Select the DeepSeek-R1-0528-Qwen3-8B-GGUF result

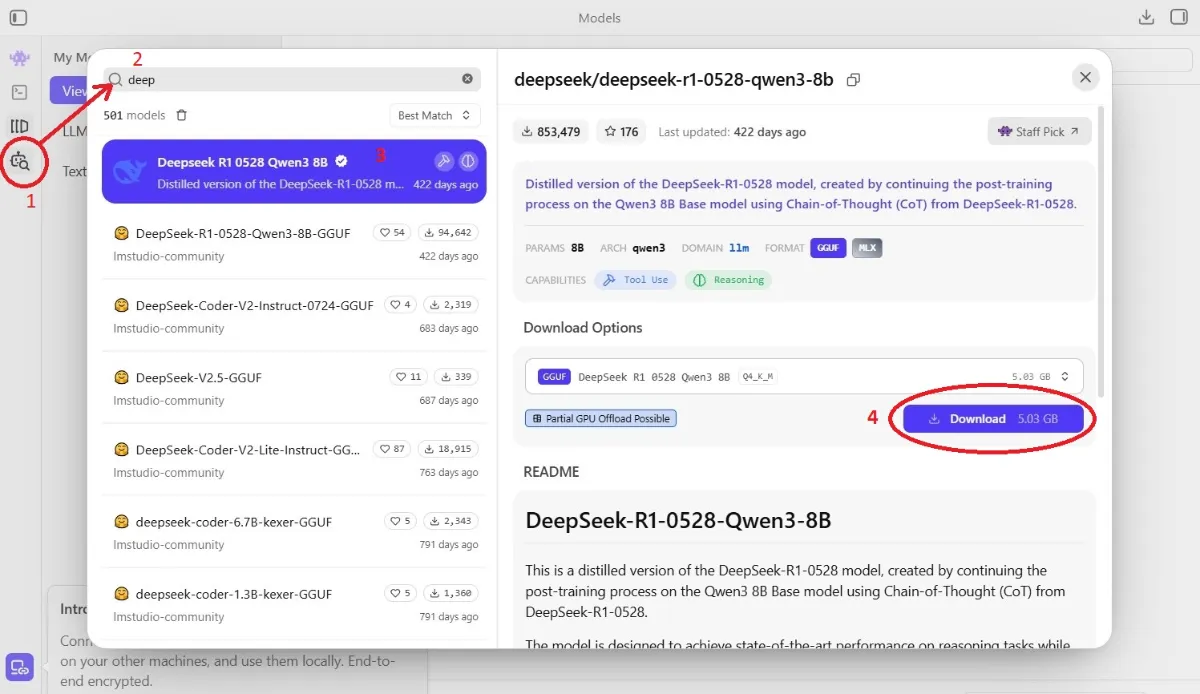pos(294,243)
